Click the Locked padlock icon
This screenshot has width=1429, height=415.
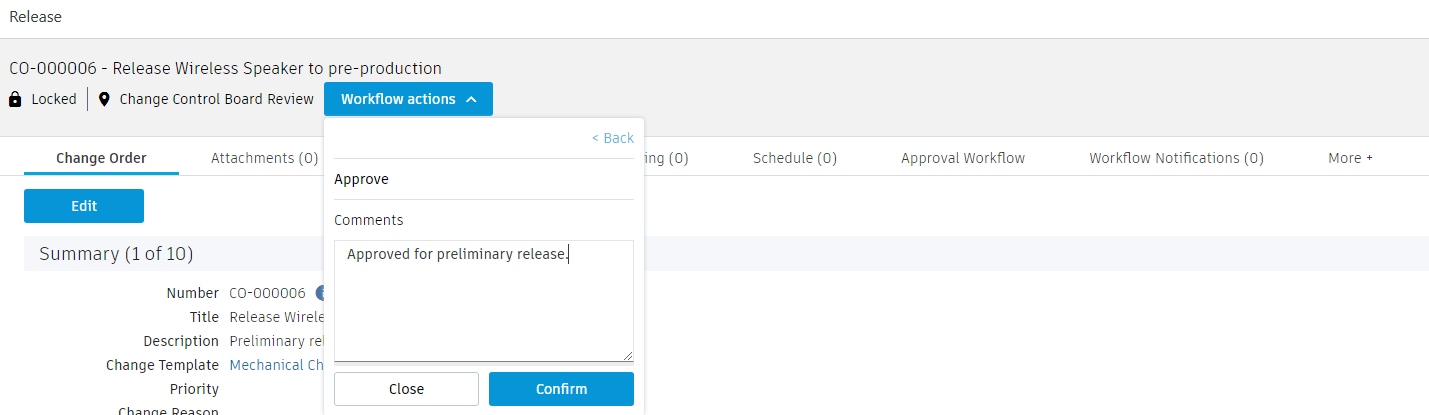click(x=15, y=100)
